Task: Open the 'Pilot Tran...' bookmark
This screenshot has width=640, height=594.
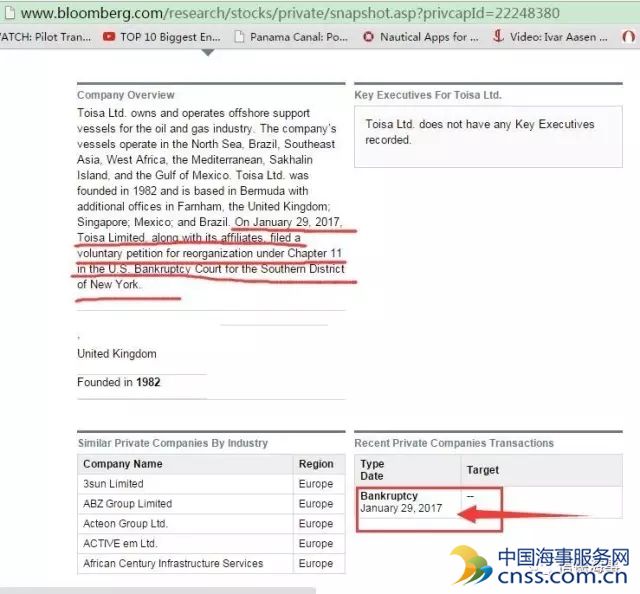Action: coord(46,37)
